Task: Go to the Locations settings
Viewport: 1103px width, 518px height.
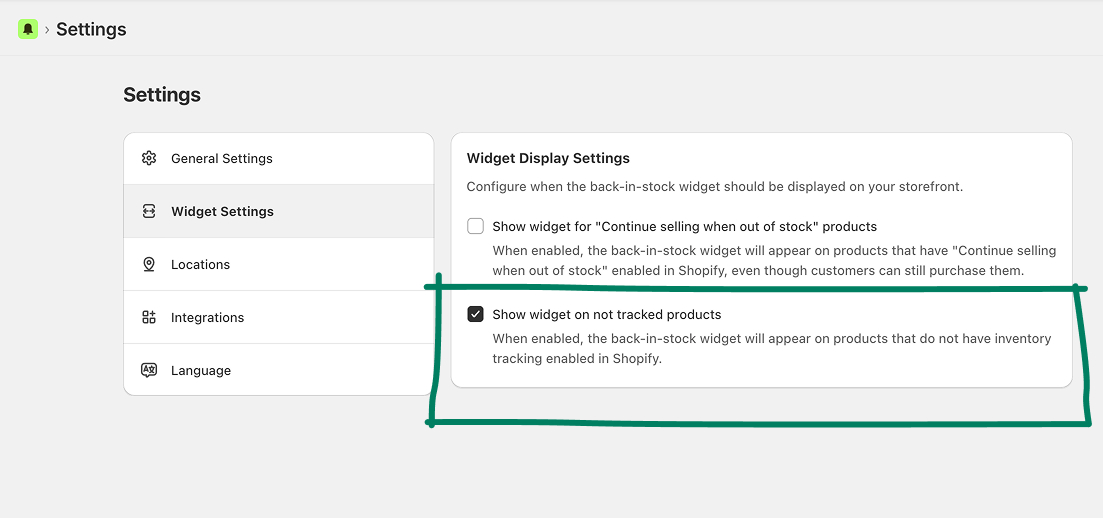Action: pos(200,264)
